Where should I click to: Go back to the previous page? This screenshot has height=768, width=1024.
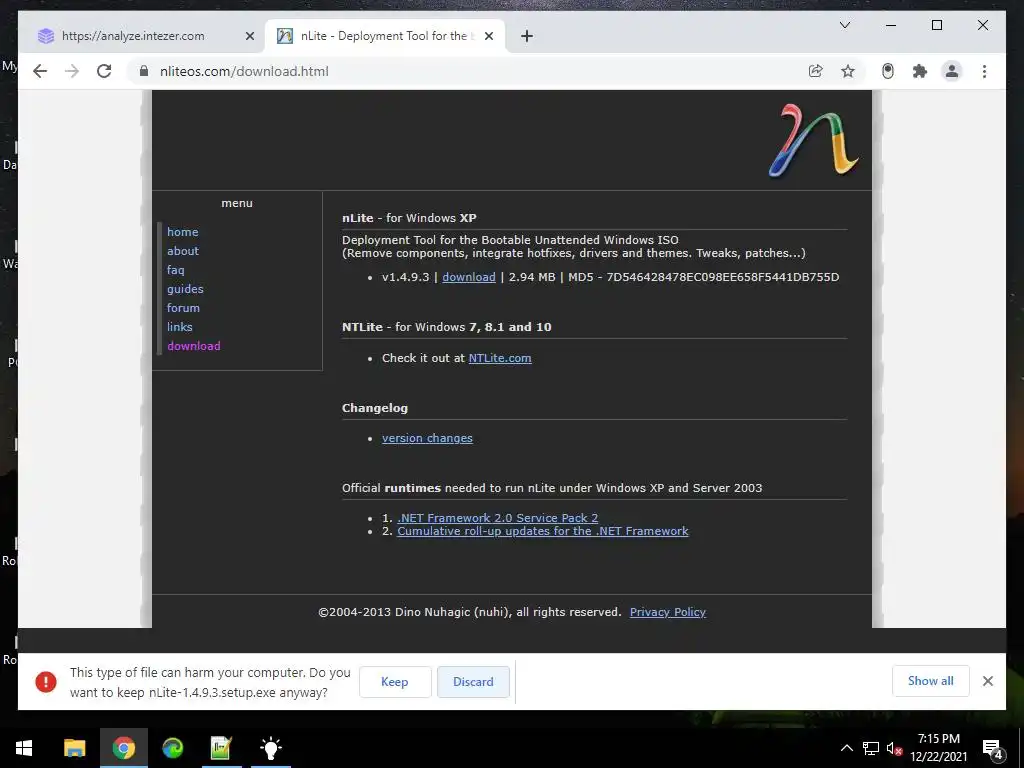pyautogui.click(x=40, y=71)
